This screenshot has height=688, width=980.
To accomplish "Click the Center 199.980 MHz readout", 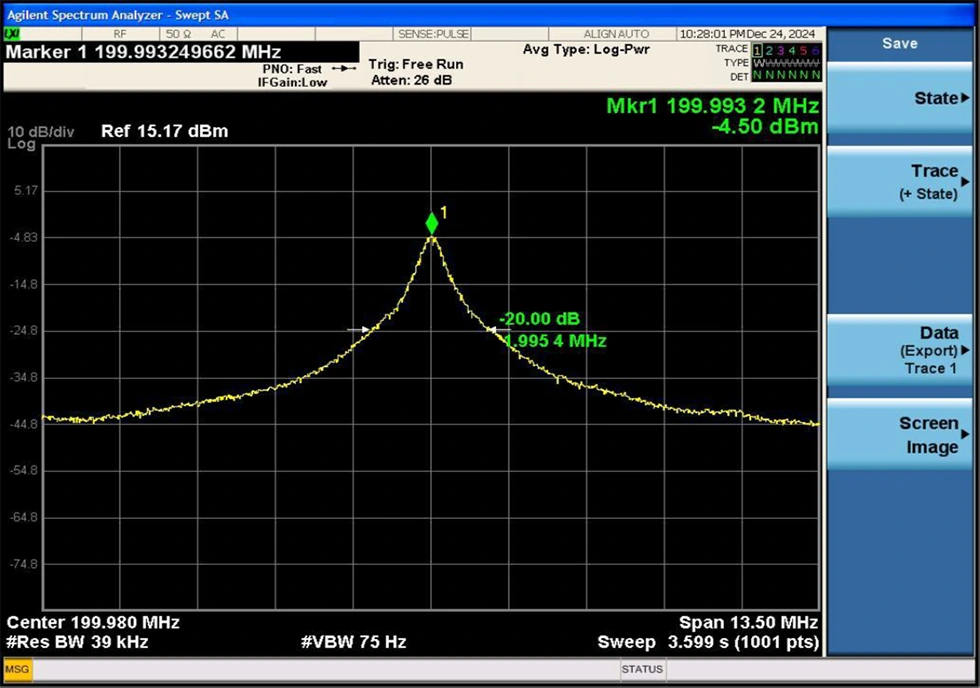I will pyautogui.click(x=93, y=623).
